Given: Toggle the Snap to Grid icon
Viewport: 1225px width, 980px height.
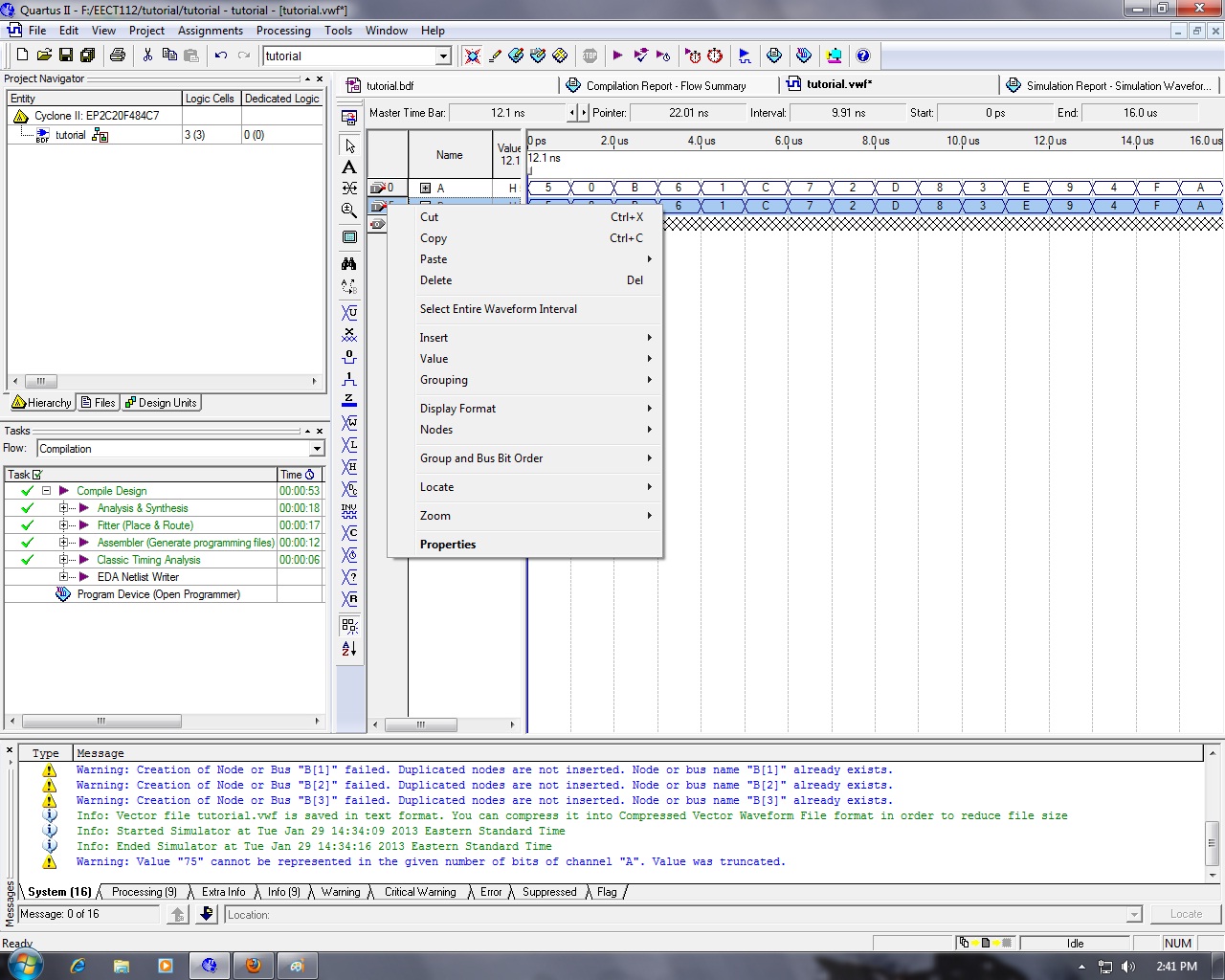Looking at the screenshot, I should [x=349, y=626].
